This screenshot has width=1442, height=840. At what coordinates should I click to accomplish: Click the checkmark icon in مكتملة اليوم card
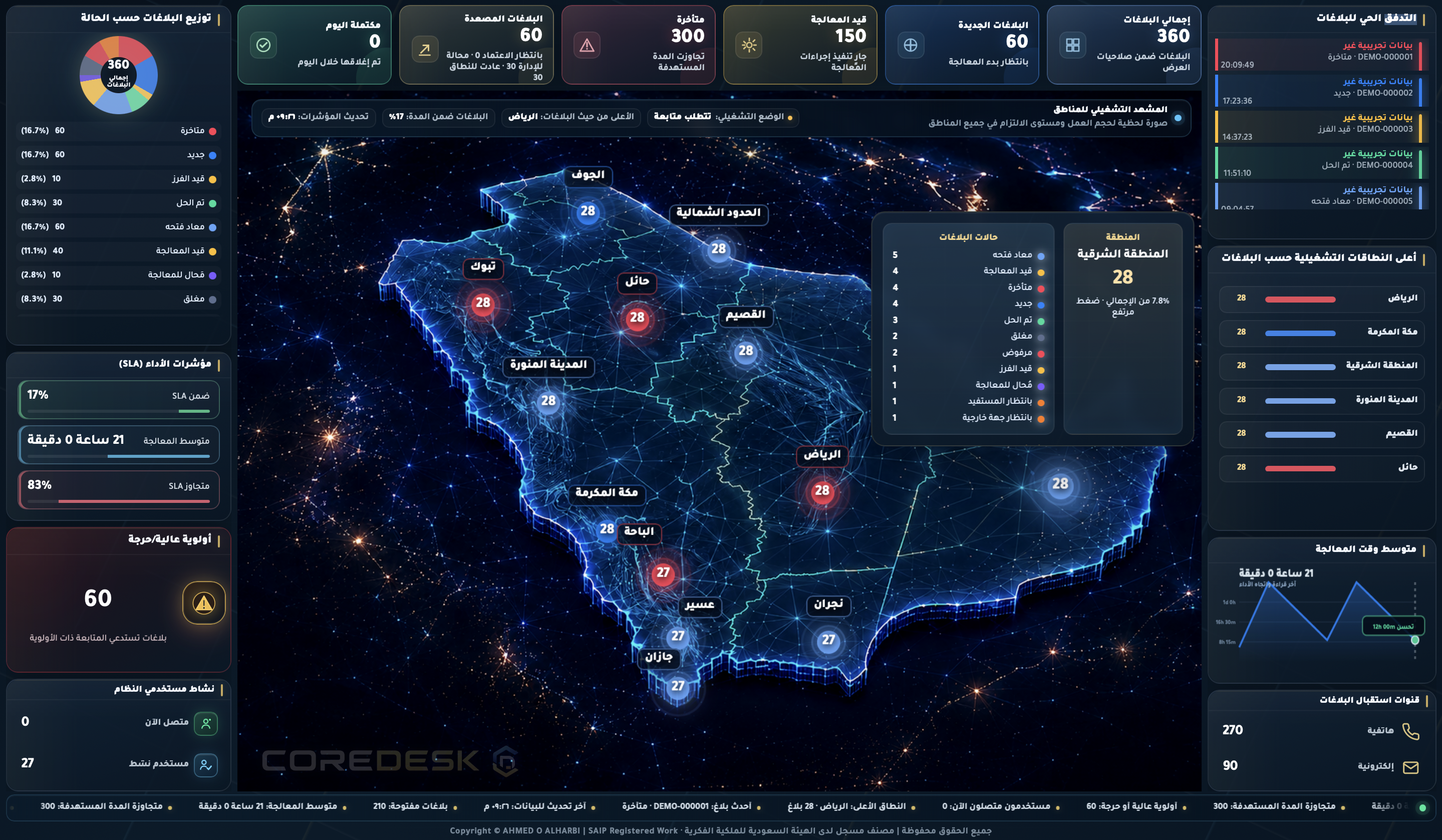pos(263,45)
